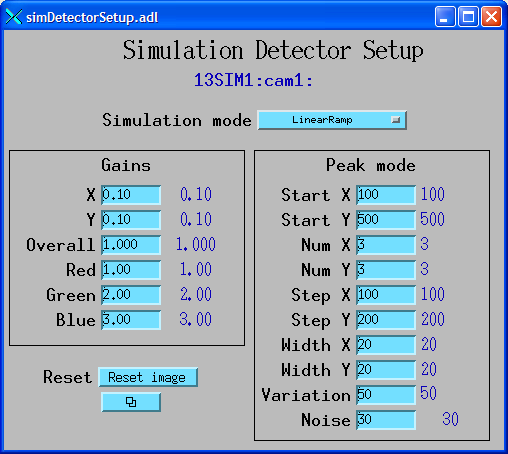Edit the Width Y input field
This screenshot has height=454, width=508.
pos(386,370)
